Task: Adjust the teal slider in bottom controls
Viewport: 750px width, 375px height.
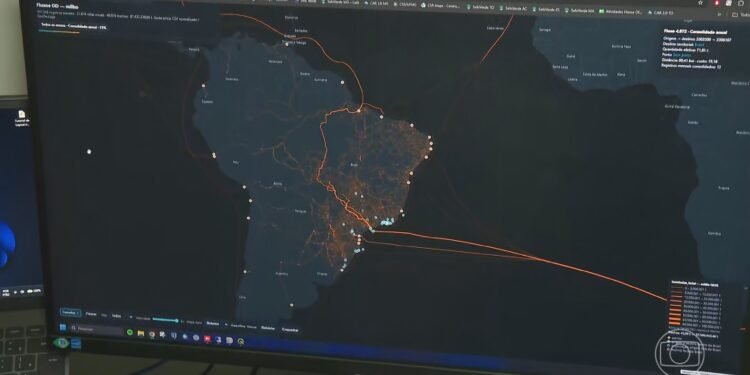Action: tap(165, 320)
